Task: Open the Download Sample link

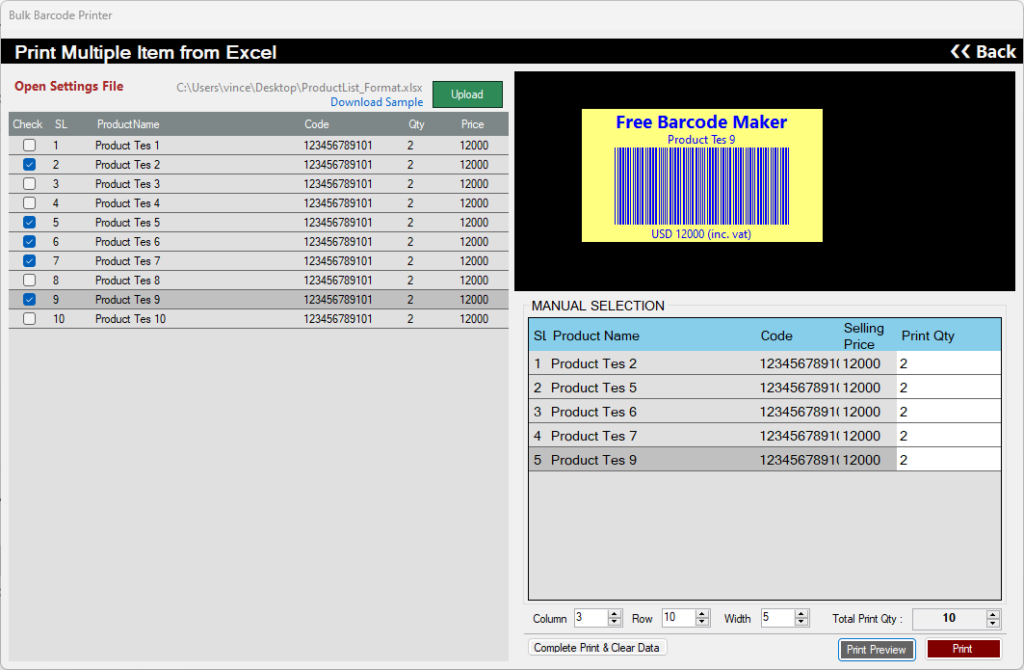Action: pyautogui.click(x=376, y=102)
